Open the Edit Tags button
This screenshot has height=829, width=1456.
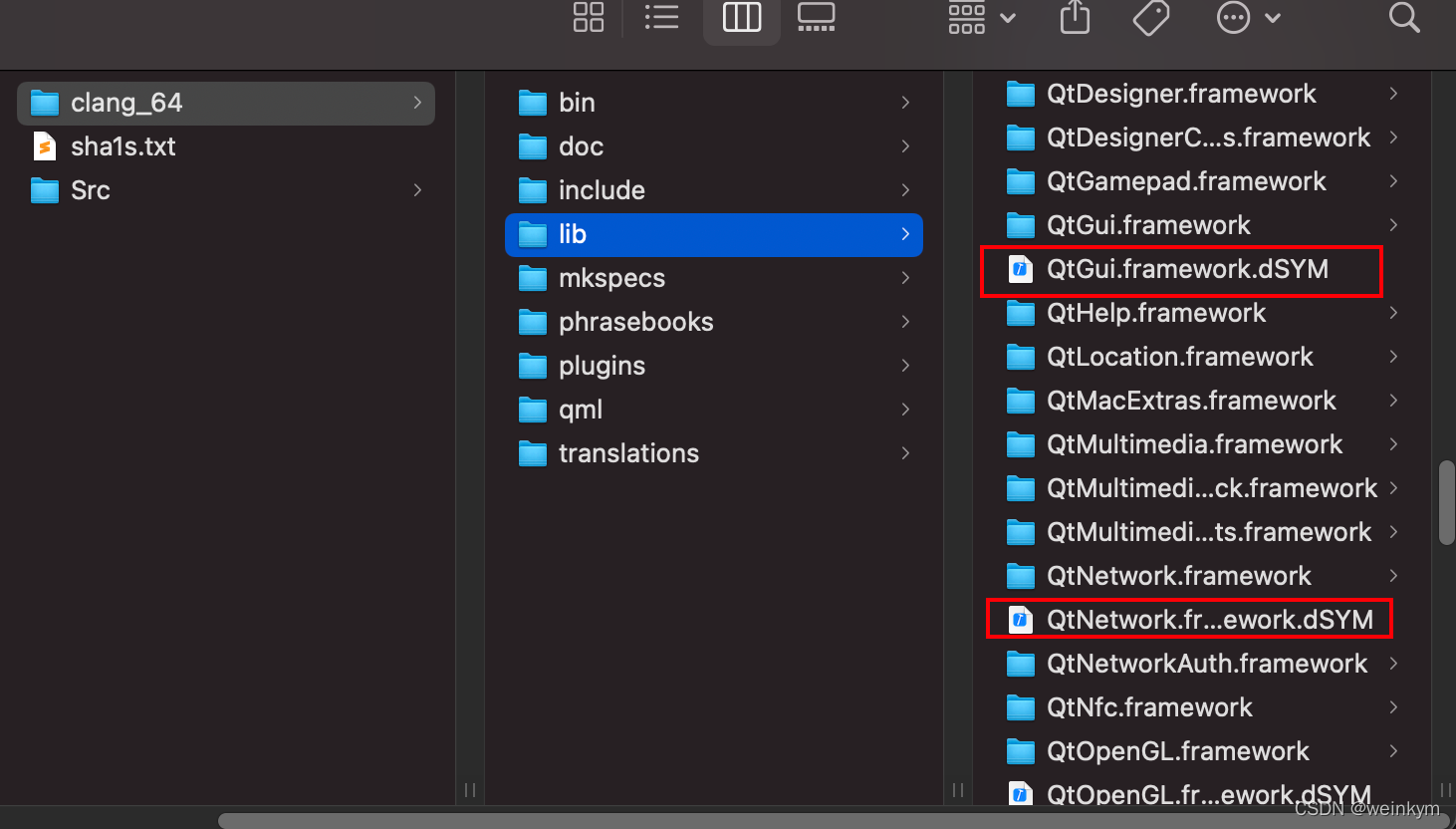(1151, 17)
